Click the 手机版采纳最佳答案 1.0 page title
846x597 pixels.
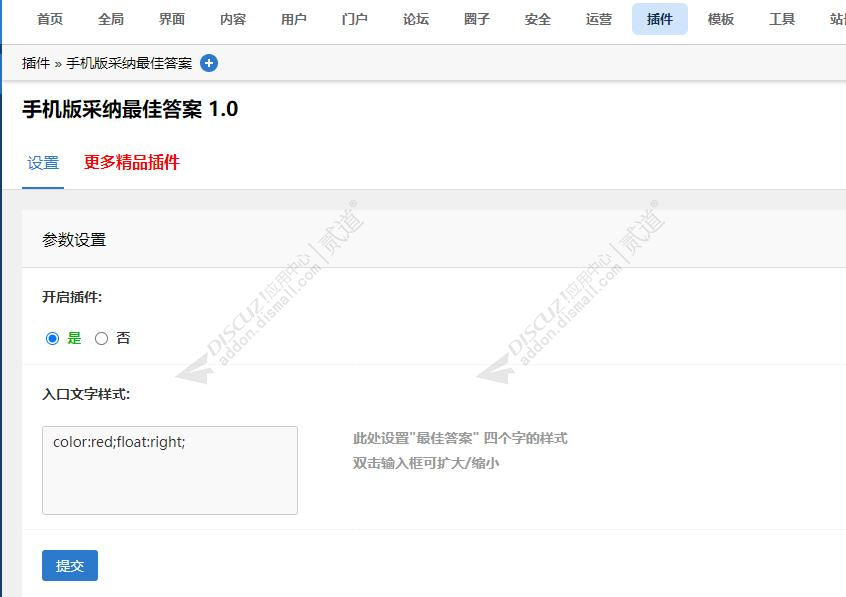130,110
